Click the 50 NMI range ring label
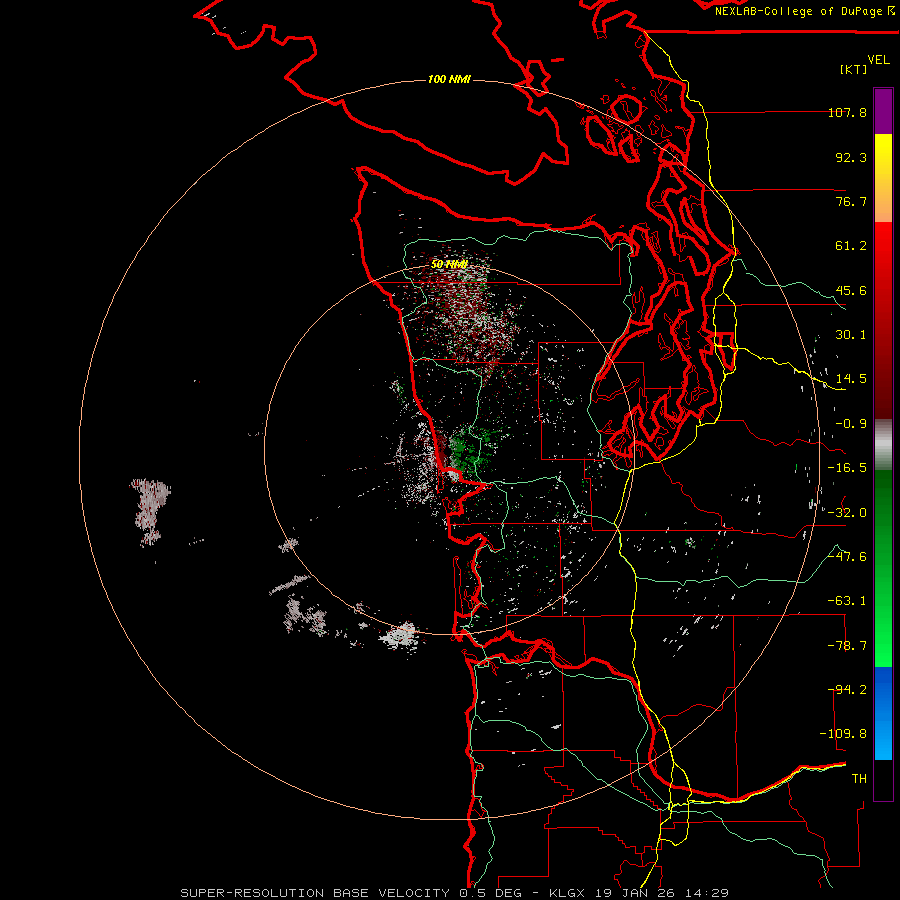Viewport: 900px width, 900px height. 449,264
